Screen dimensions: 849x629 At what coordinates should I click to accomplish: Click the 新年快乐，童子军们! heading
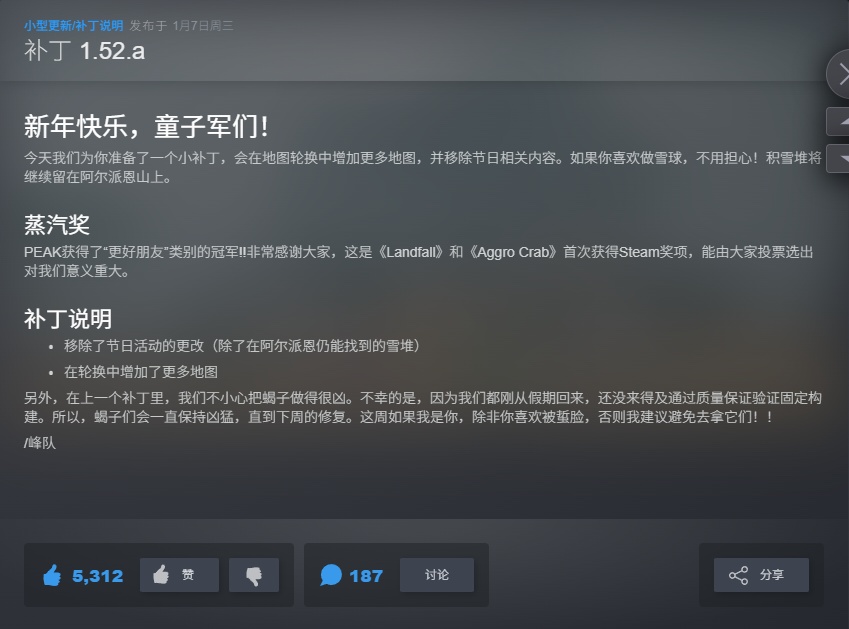[146, 127]
